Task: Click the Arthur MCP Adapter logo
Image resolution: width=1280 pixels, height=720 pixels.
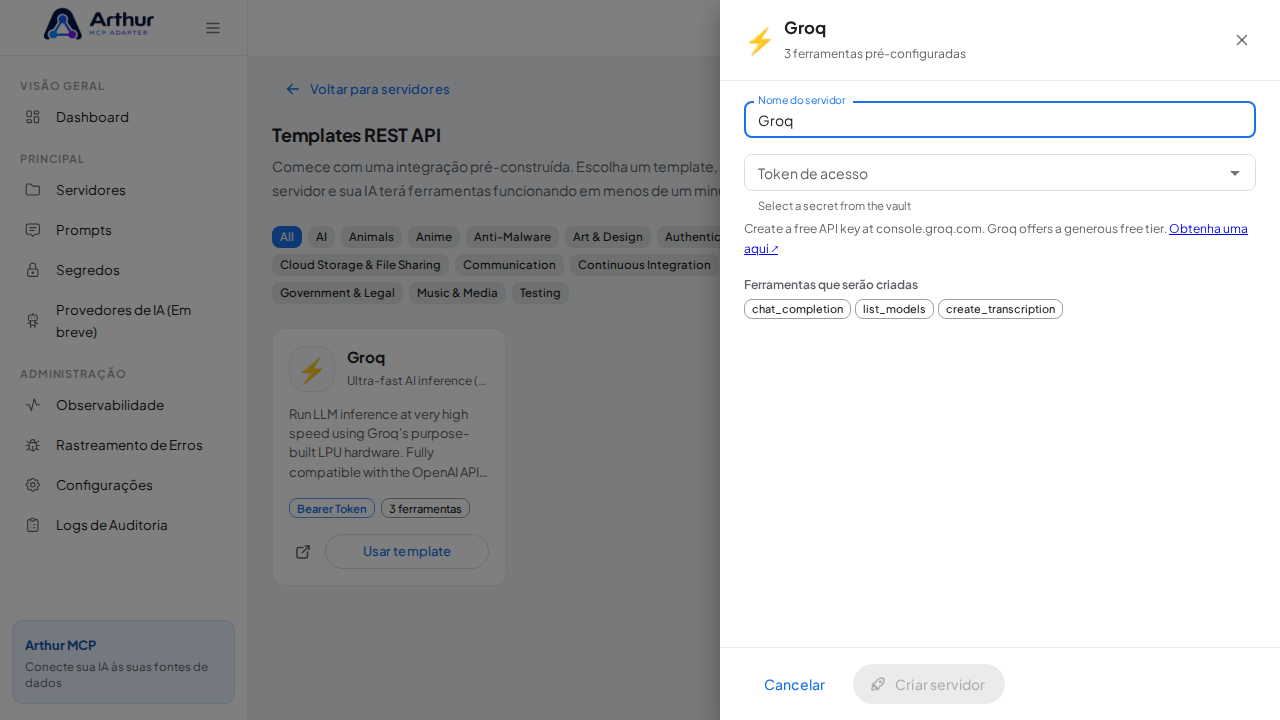Action: 98,24
